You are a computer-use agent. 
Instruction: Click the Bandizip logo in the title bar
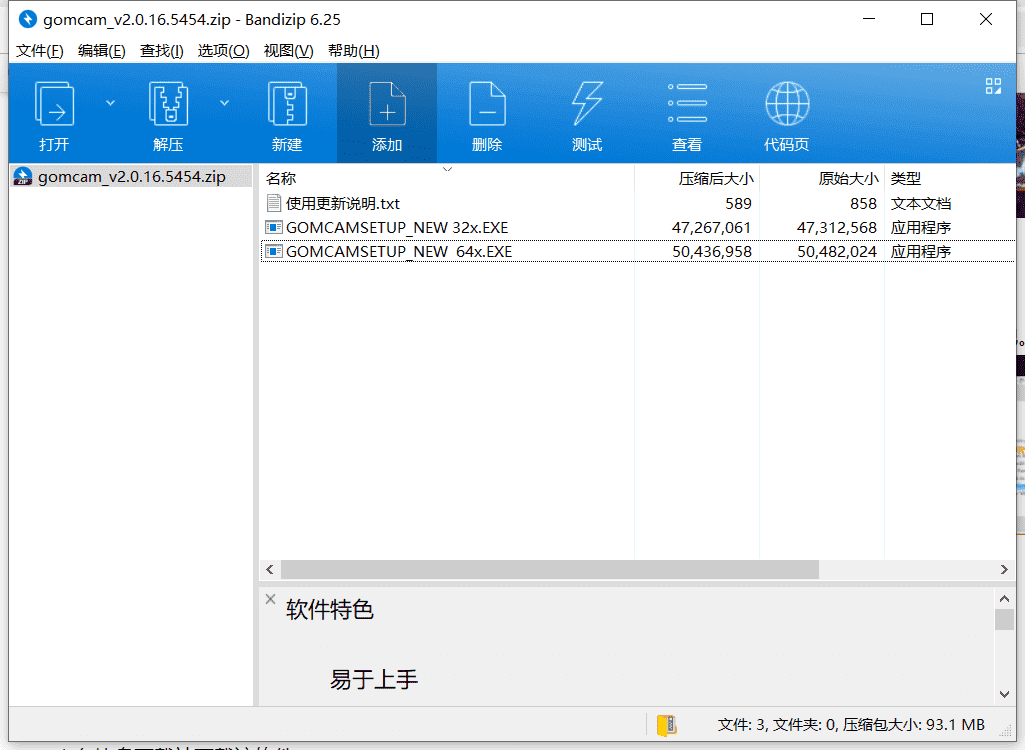point(27,19)
